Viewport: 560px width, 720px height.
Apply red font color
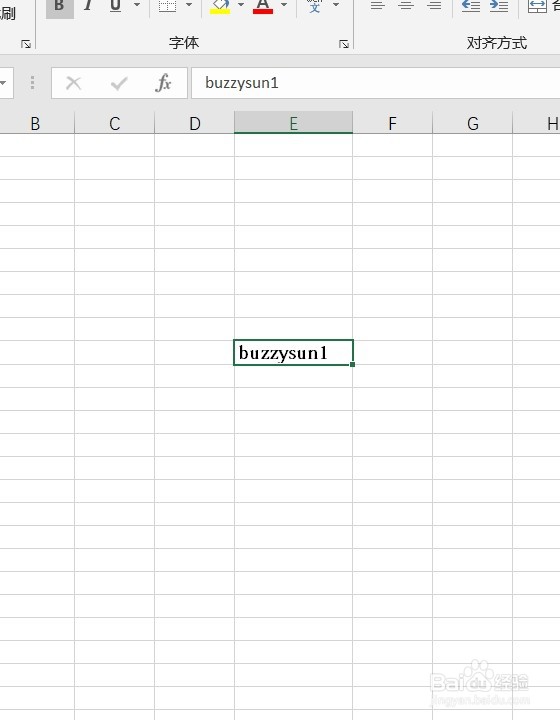[263, 7]
